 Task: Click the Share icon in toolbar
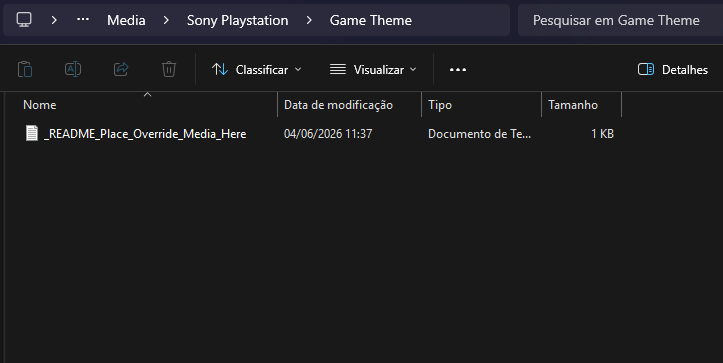[121, 70]
